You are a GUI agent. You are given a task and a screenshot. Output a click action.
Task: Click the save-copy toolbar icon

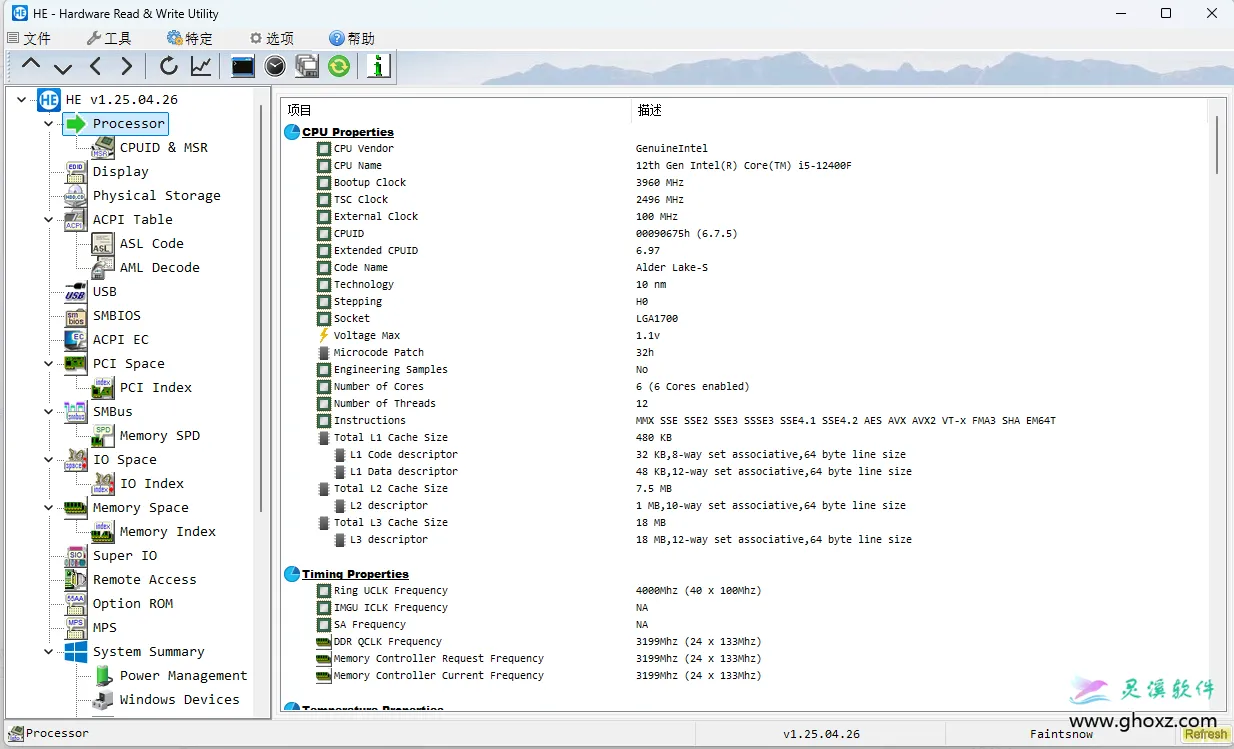pyautogui.click(x=307, y=67)
